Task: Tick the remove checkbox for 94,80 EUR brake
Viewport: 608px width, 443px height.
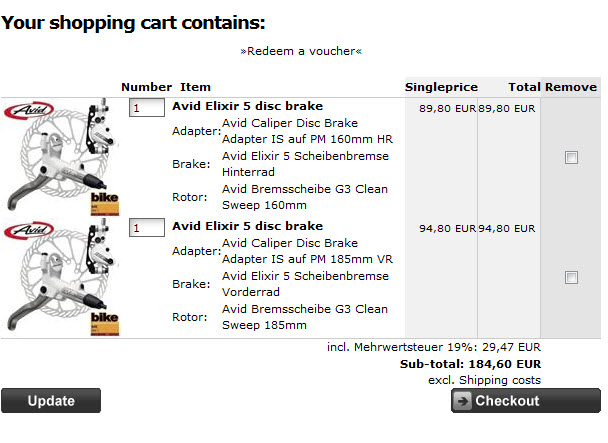Action: coord(571,277)
